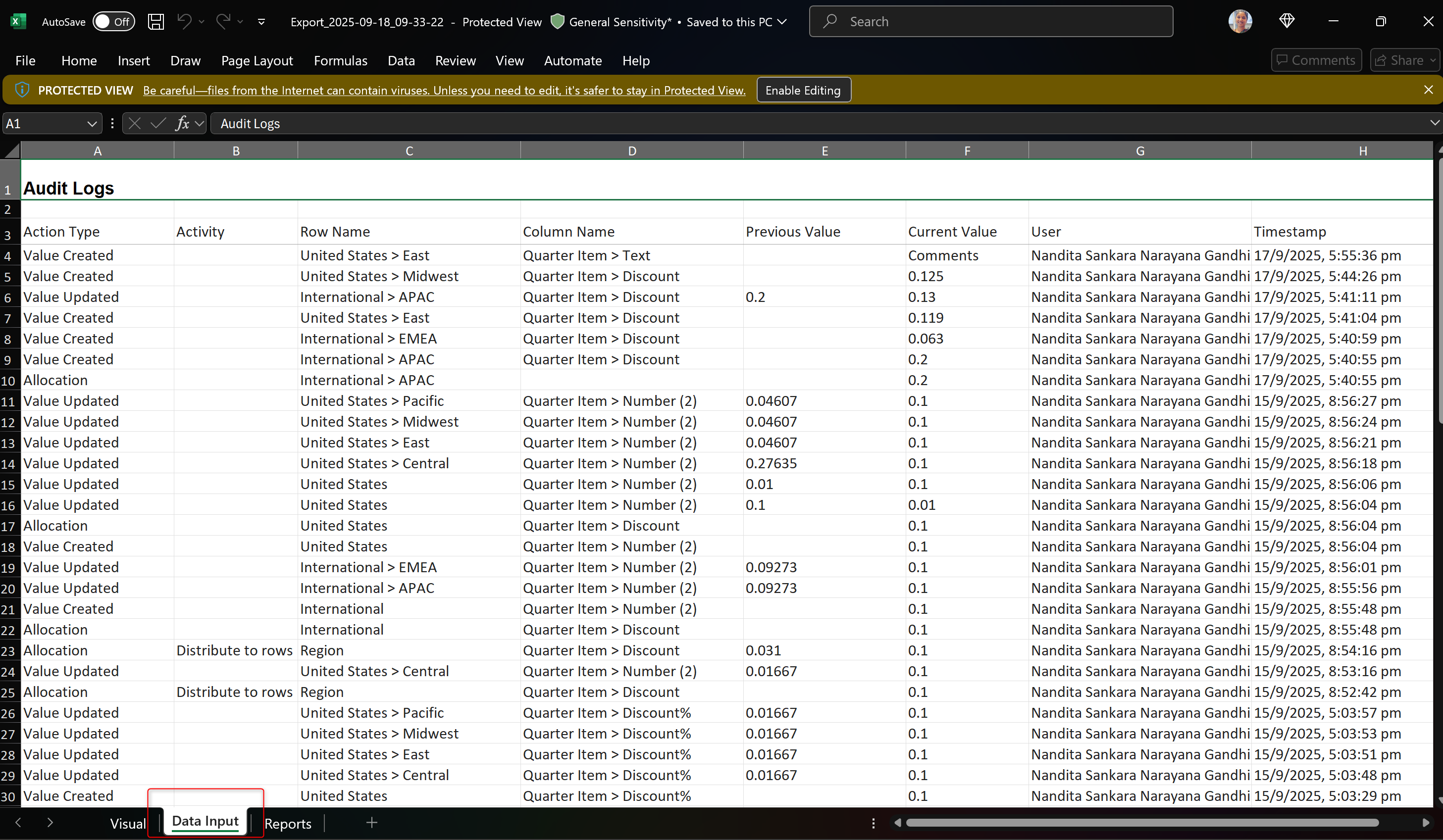1443x840 pixels.
Task: Click the new sheet plus icon
Action: 371,823
